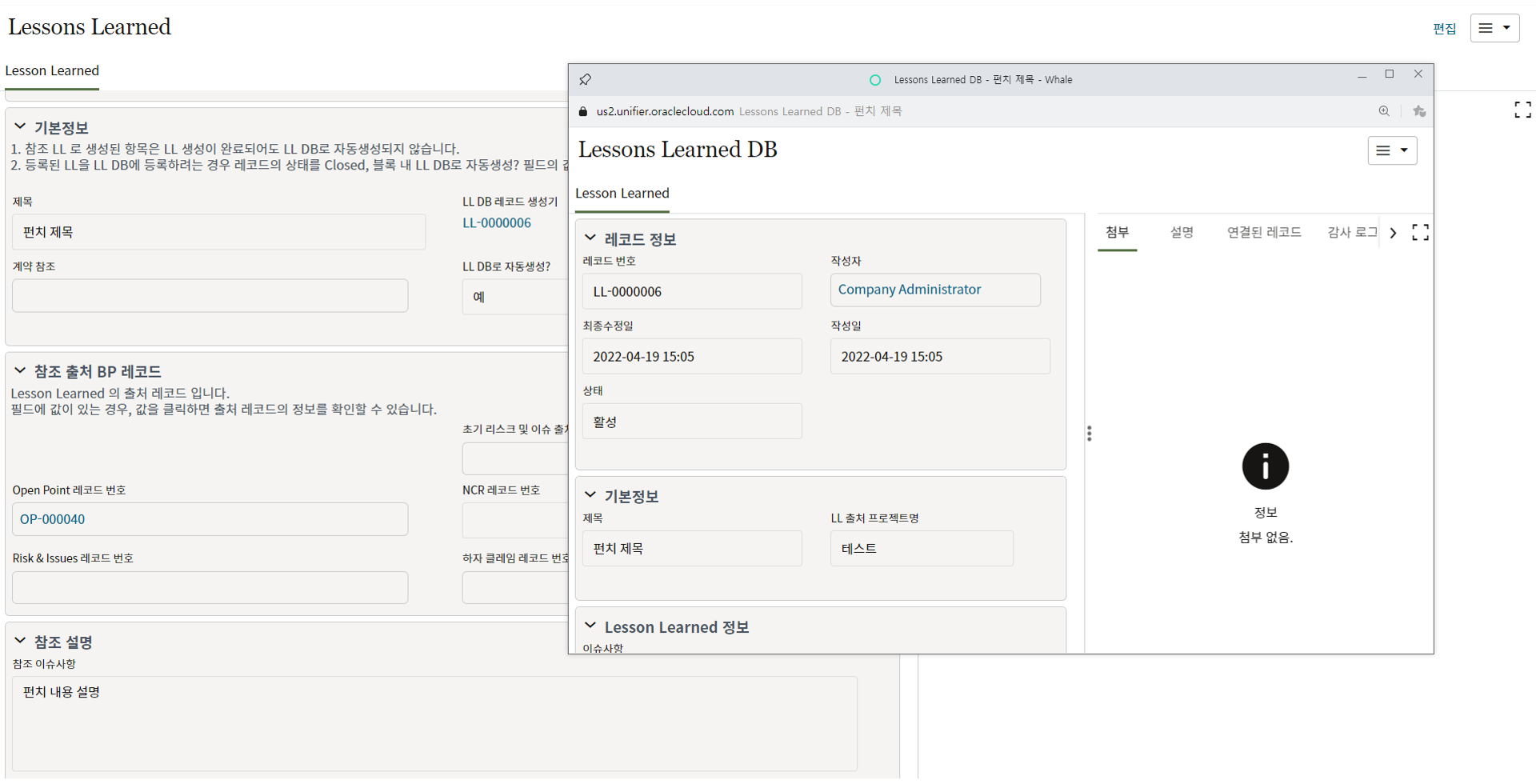Collapse the 참조 출처 BP 레코드 section
The width and height of the screenshot is (1536, 784).
click(20, 370)
